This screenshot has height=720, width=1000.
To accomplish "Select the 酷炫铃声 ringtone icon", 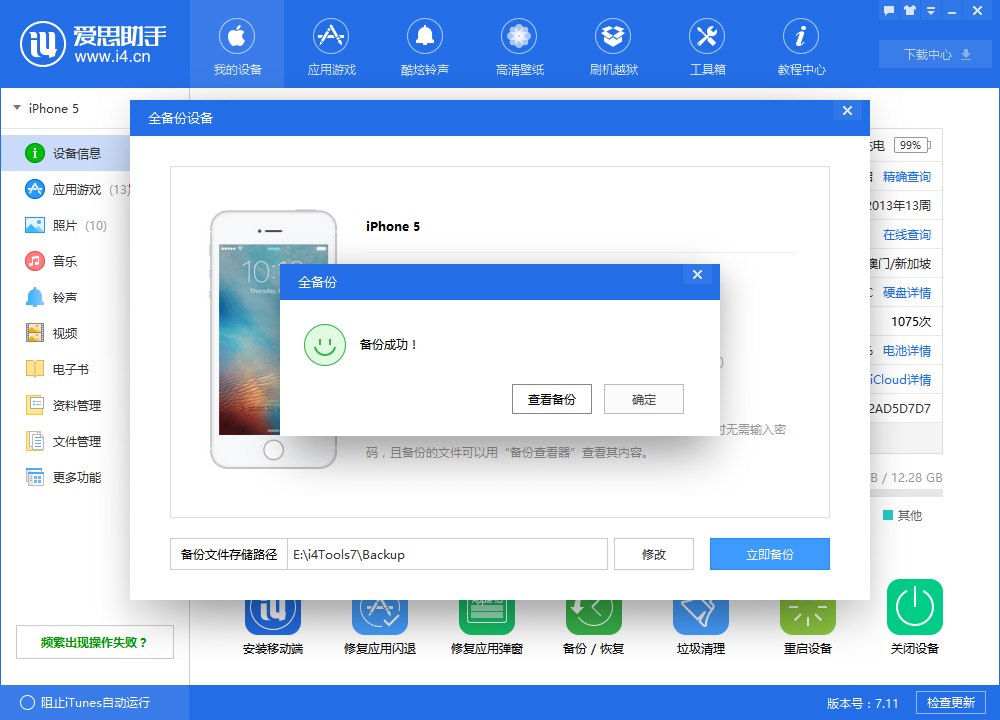I will pyautogui.click(x=425, y=45).
